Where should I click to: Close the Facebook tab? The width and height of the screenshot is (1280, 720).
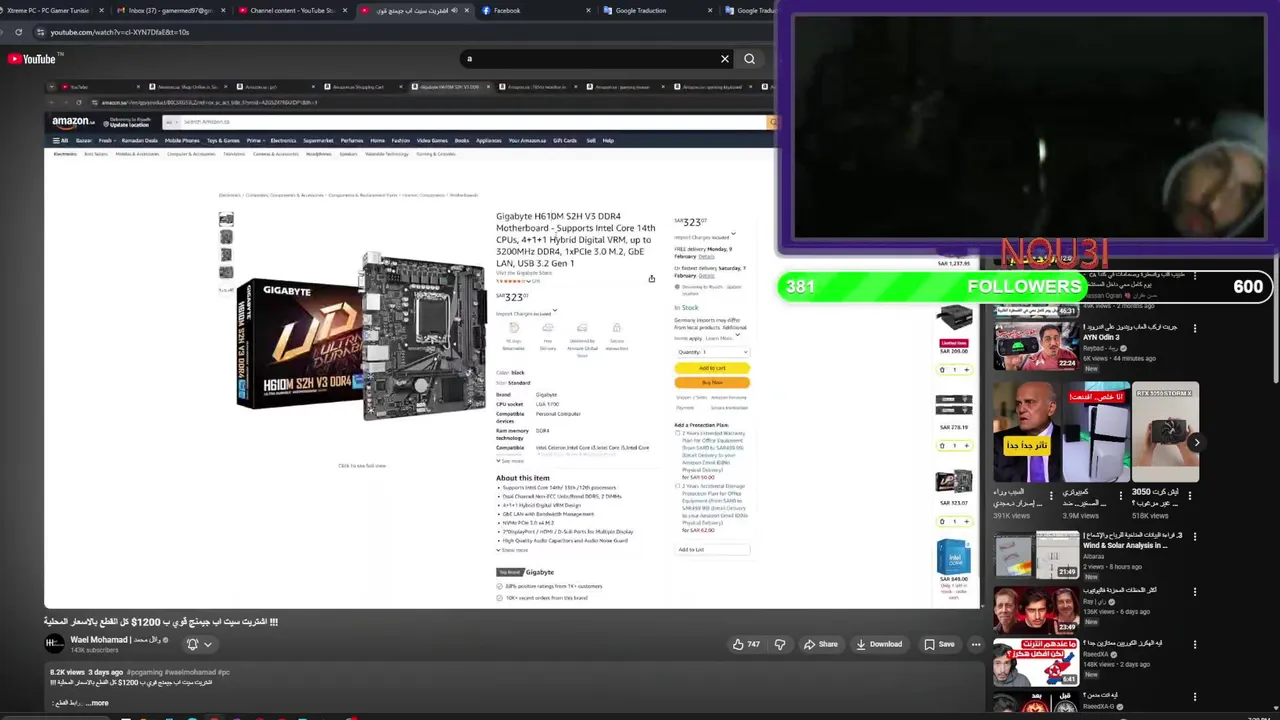[x=588, y=10]
